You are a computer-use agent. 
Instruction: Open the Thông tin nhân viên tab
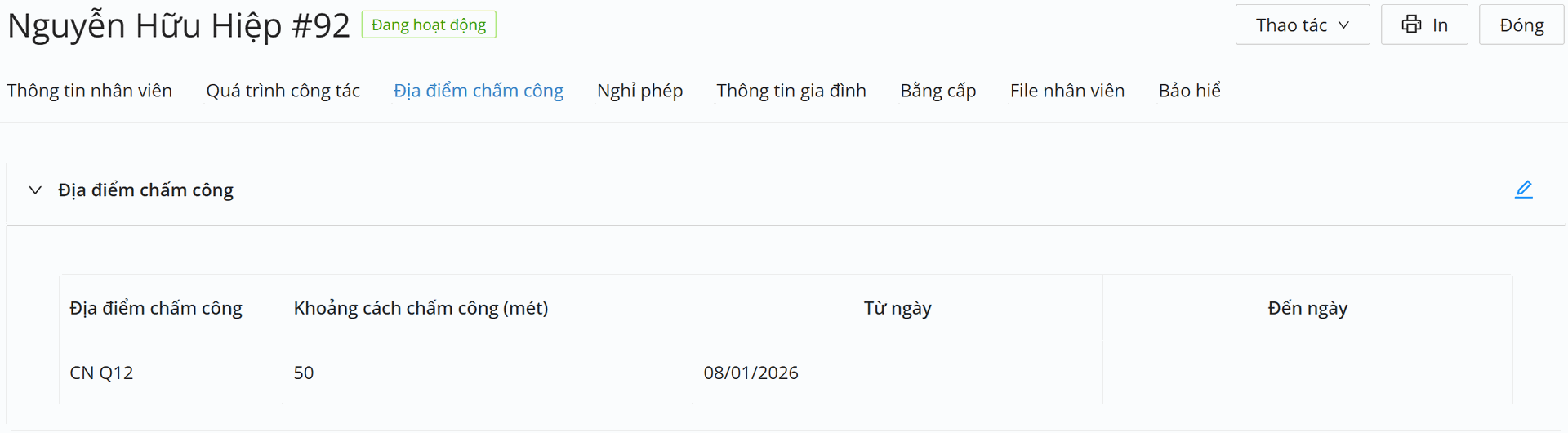90,91
